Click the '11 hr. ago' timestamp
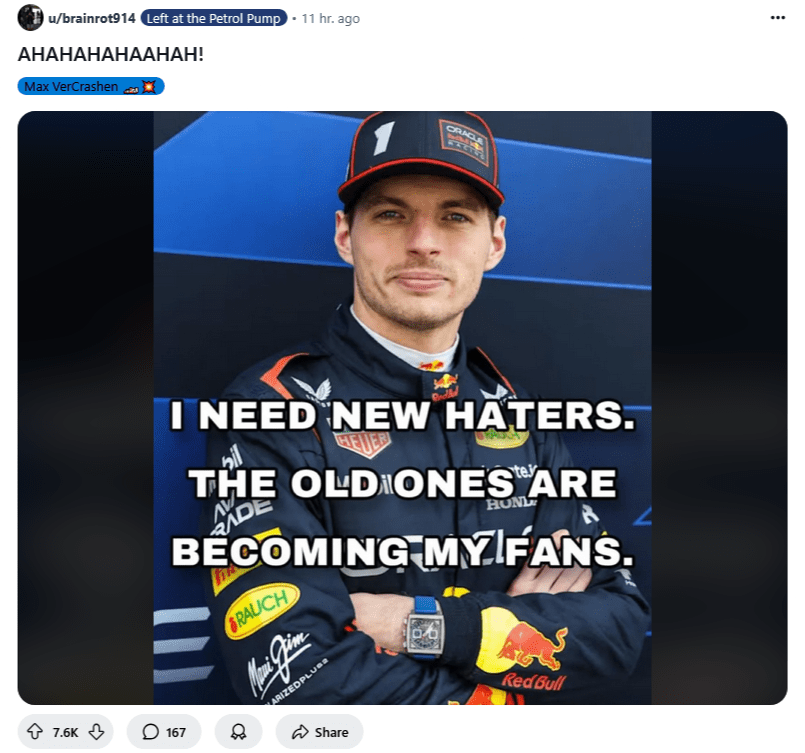Image resolution: width=805 pixels, height=753 pixels. pos(331,18)
